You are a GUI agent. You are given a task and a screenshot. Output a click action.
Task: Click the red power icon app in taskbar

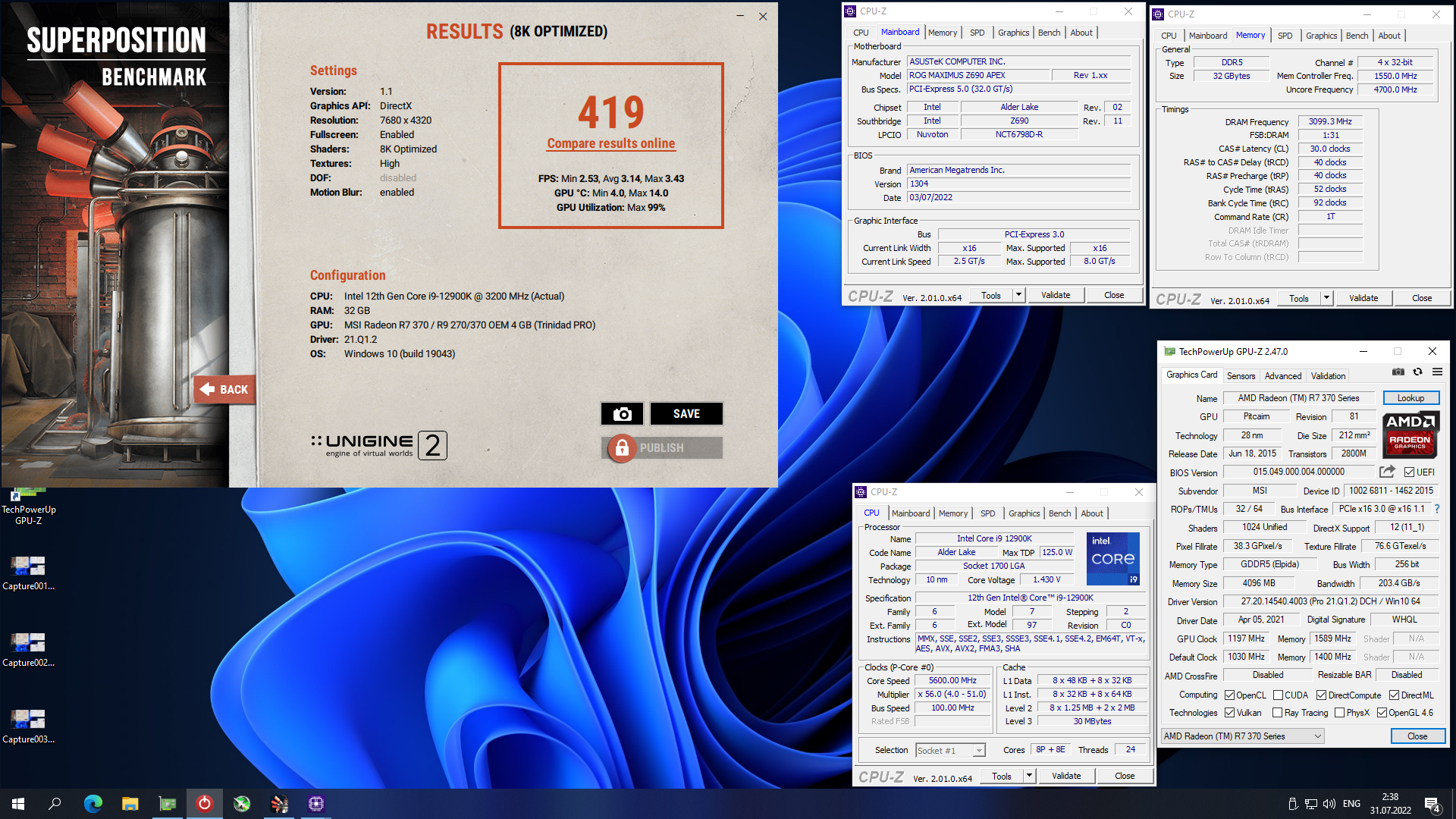pyautogui.click(x=205, y=804)
